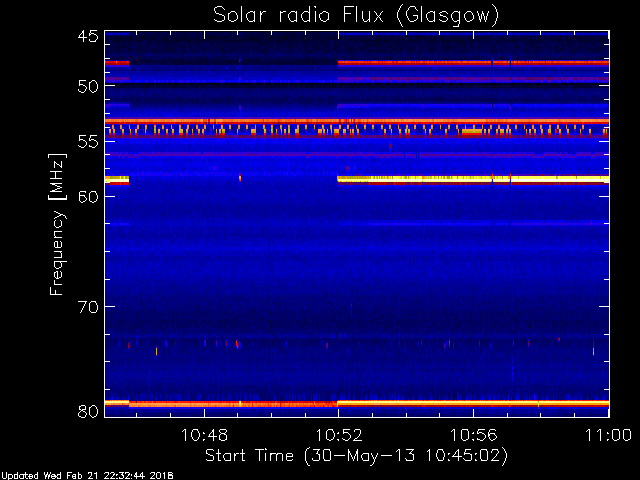640x480 pixels.
Task: Click the 'Start Time (30-May-13 10:45:02)' label
Action: (356, 456)
